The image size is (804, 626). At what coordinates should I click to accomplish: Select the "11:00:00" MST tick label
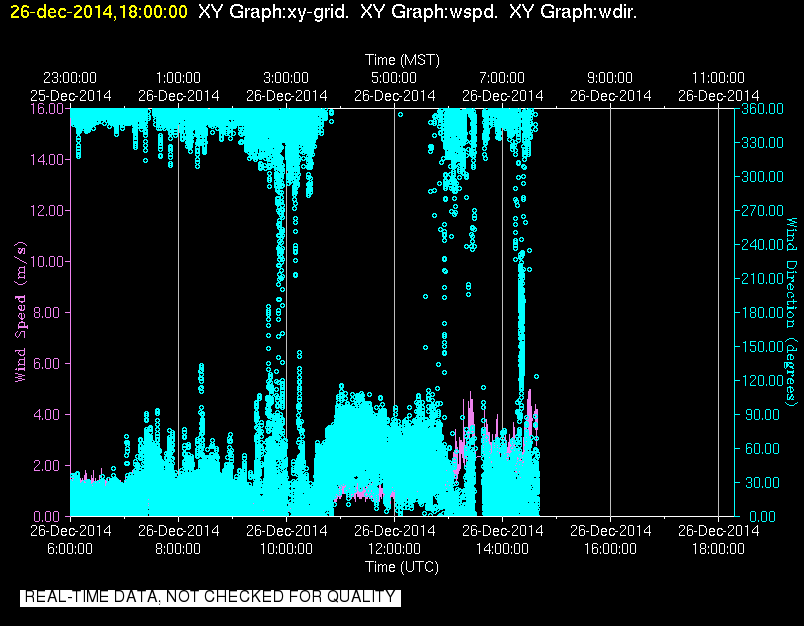[x=718, y=78]
